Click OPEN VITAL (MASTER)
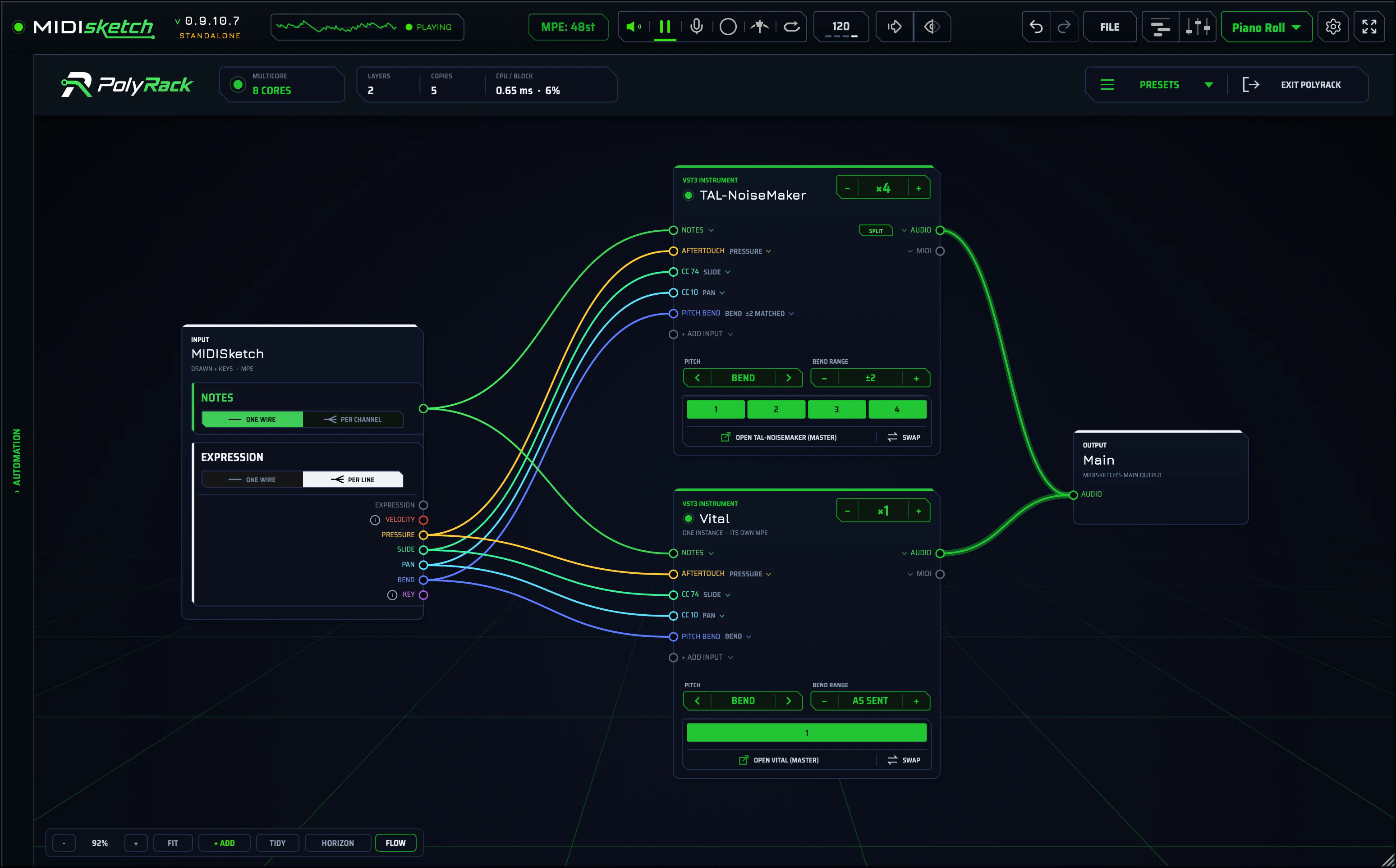This screenshot has height=868, width=1396. pos(779,760)
